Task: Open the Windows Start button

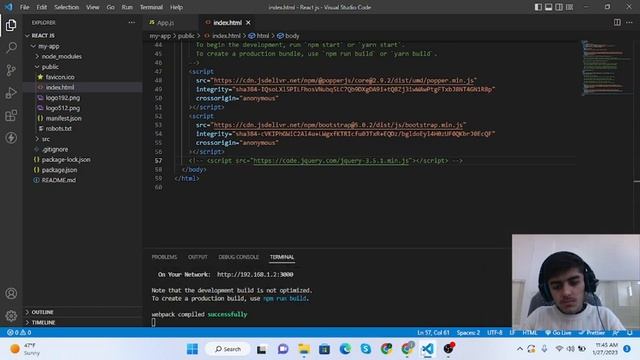Action: 192,349
